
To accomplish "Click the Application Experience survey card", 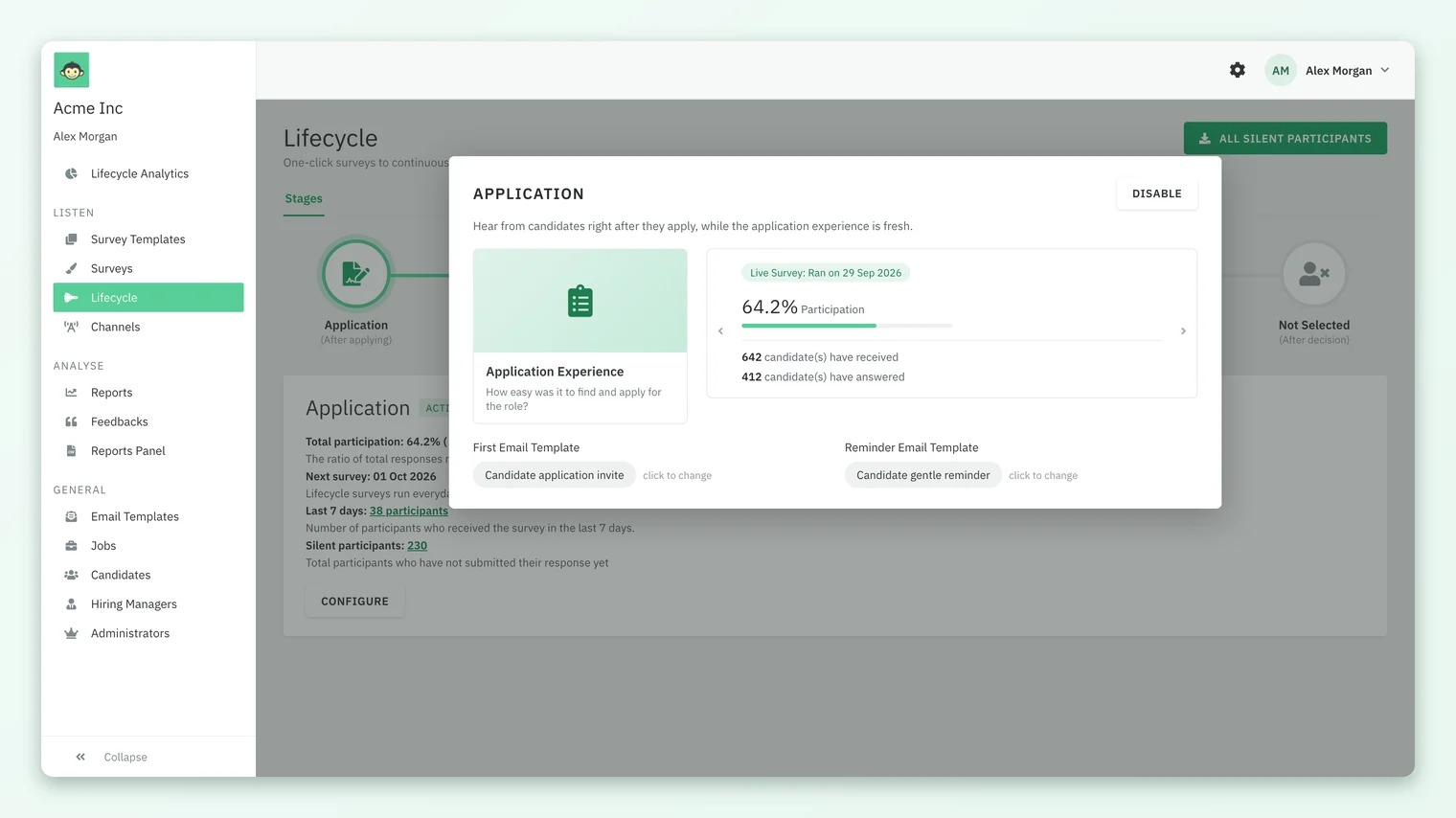I will [580, 336].
